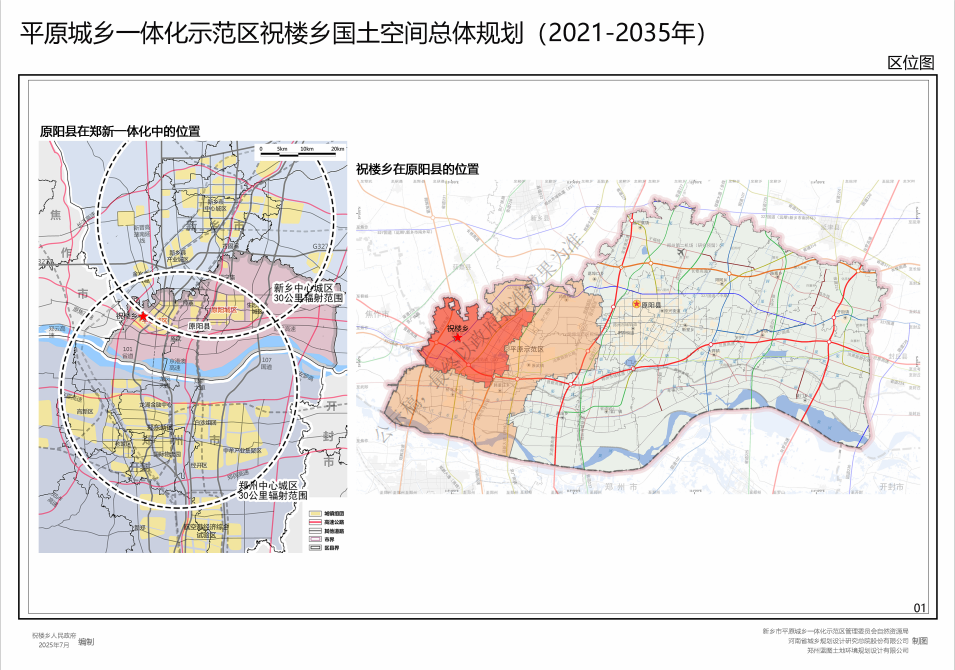Expand the legend panel at bottom left map

point(320,530)
